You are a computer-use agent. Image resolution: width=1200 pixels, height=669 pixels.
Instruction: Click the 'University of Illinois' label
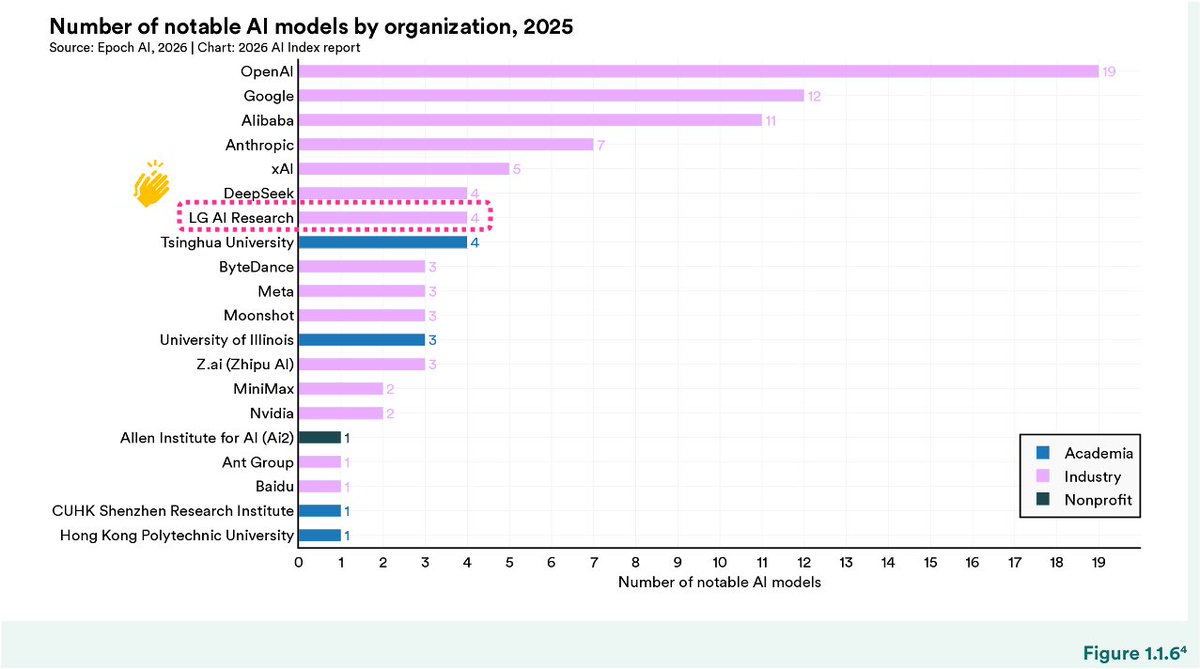(x=227, y=340)
